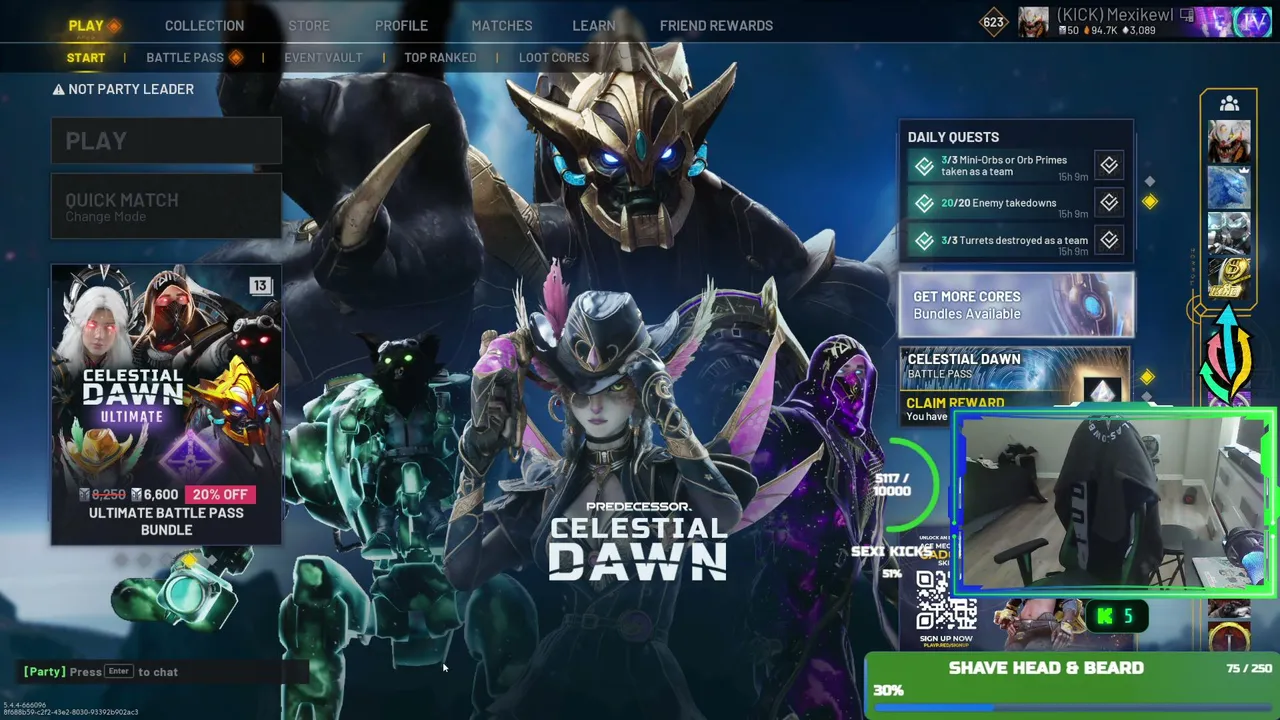The image size is (1280, 720).
Task: Open the LOOT CORES sub-tab
Action: 554,58
